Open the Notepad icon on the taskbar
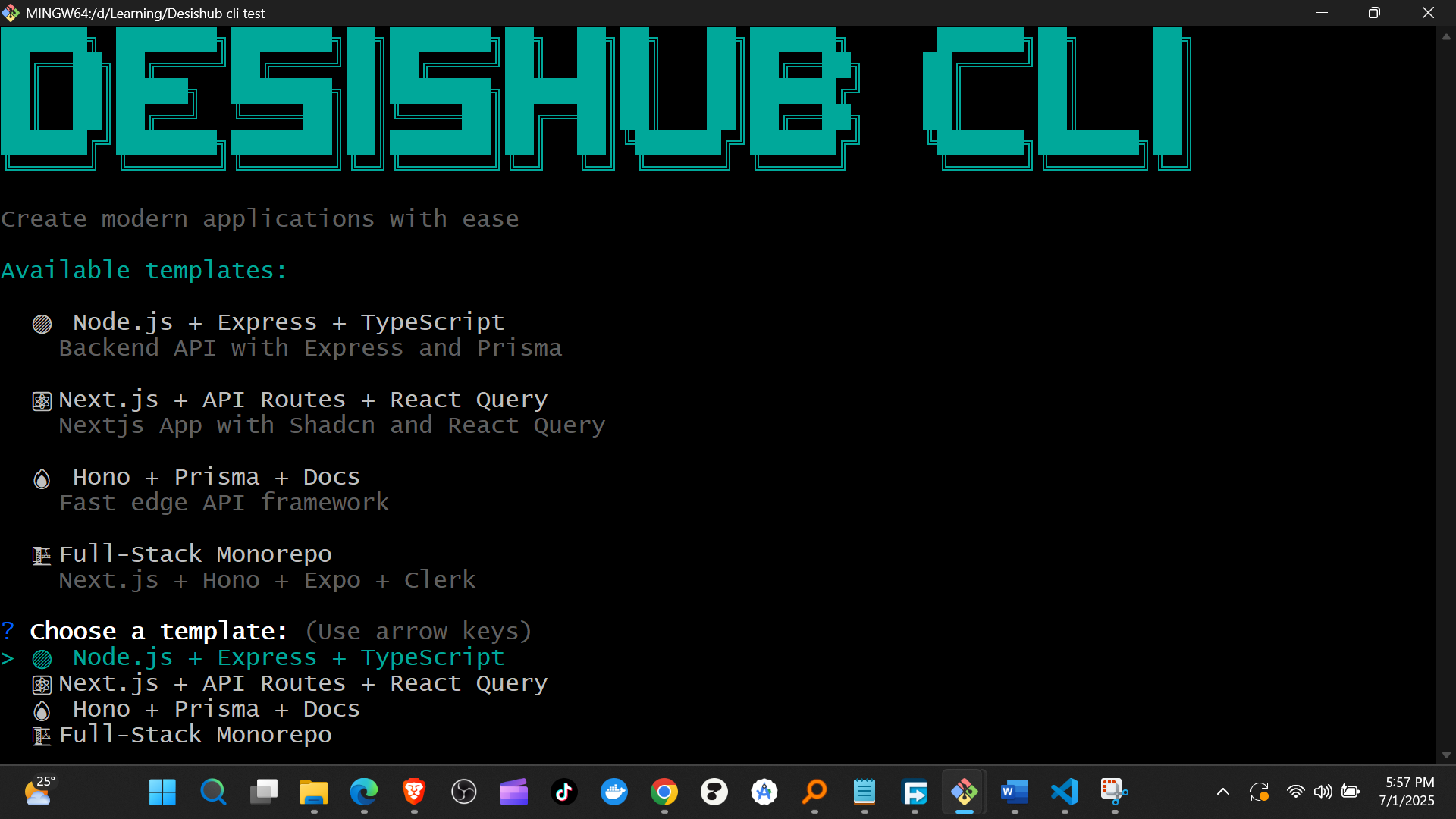The height and width of the screenshot is (819, 1456). [864, 792]
